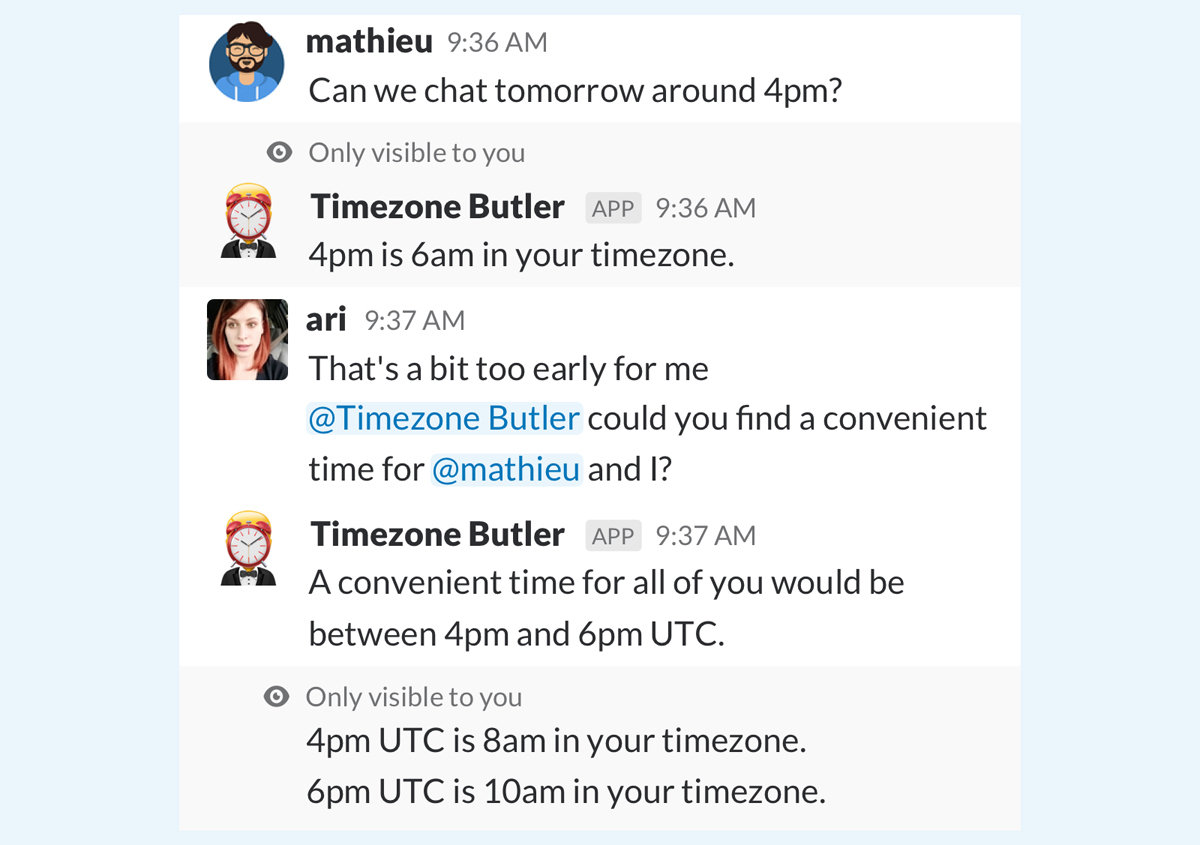Image resolution: width=1200 pixels, height=845 pixels.
Task: Click the "Can we chat tomorrow around 4pm?" message
Action: 576,91
